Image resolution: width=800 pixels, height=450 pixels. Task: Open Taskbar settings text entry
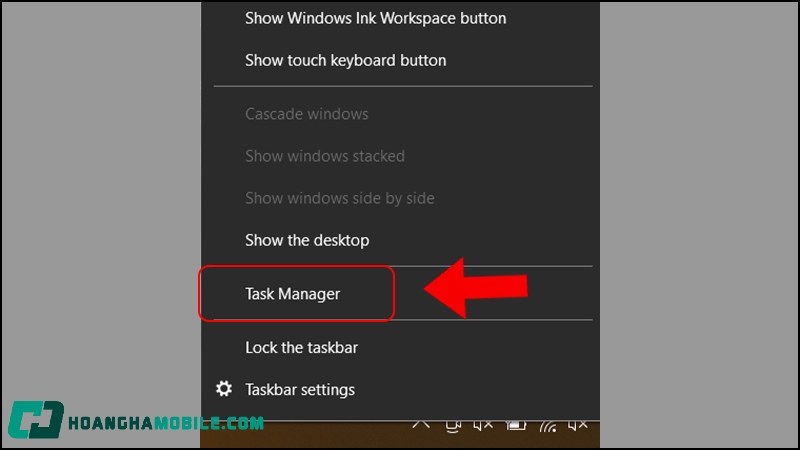[300, 389]
